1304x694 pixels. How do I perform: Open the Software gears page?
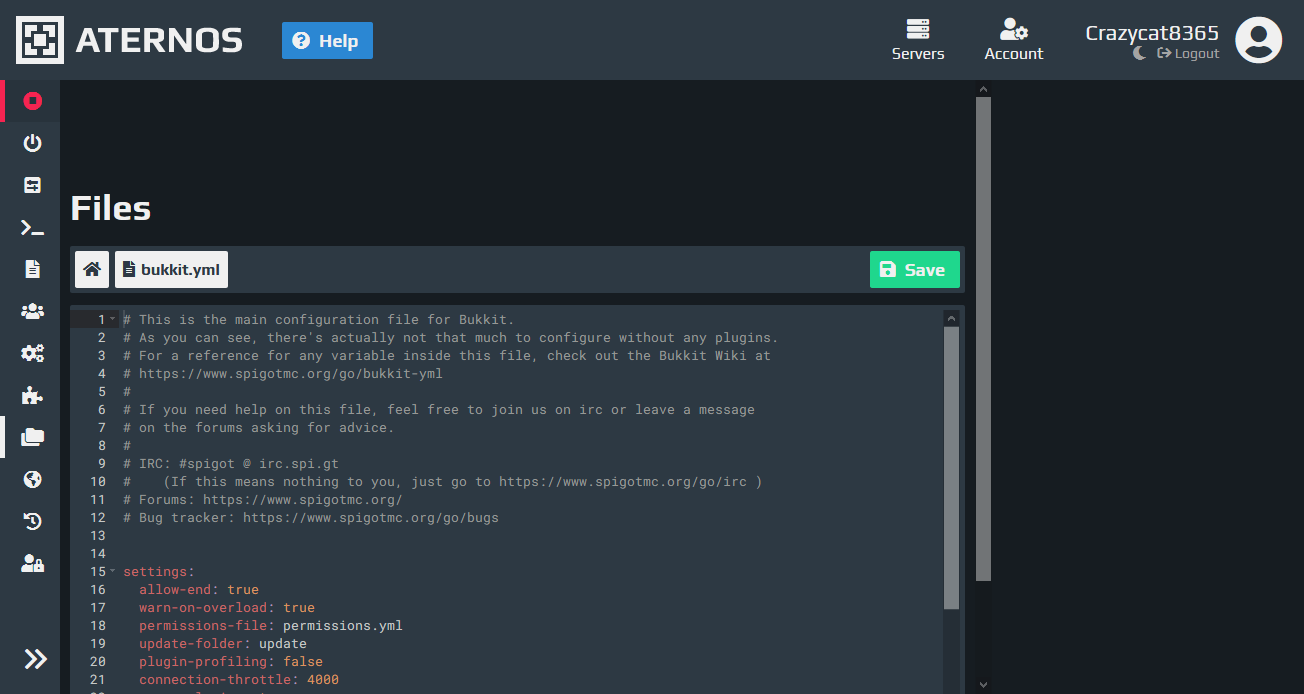pyautogui.click(x=33, y=353)
